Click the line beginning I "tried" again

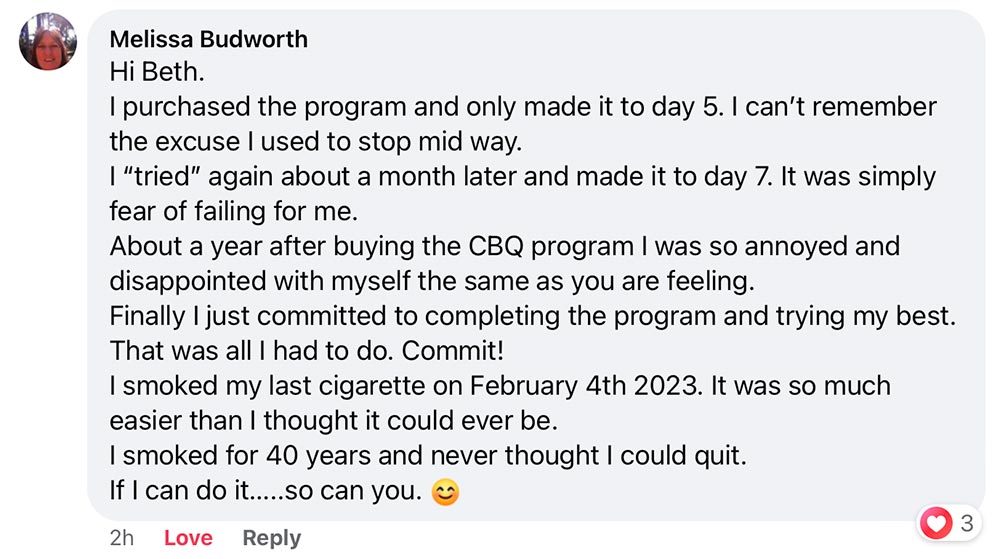click(x=522, y=177)
